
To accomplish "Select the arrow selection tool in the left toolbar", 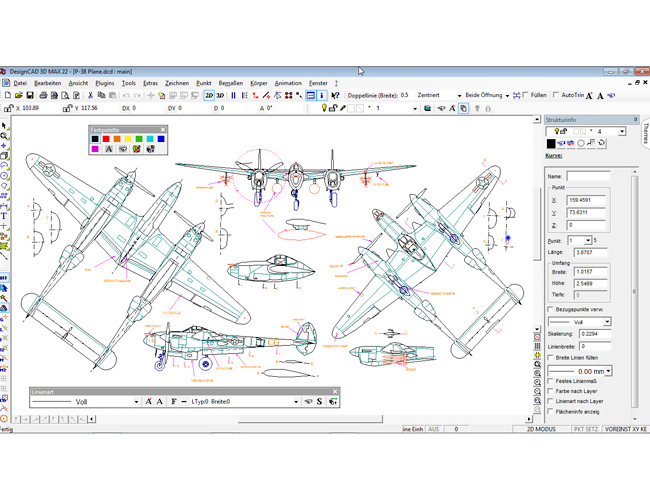I will [x=4, y=125].
